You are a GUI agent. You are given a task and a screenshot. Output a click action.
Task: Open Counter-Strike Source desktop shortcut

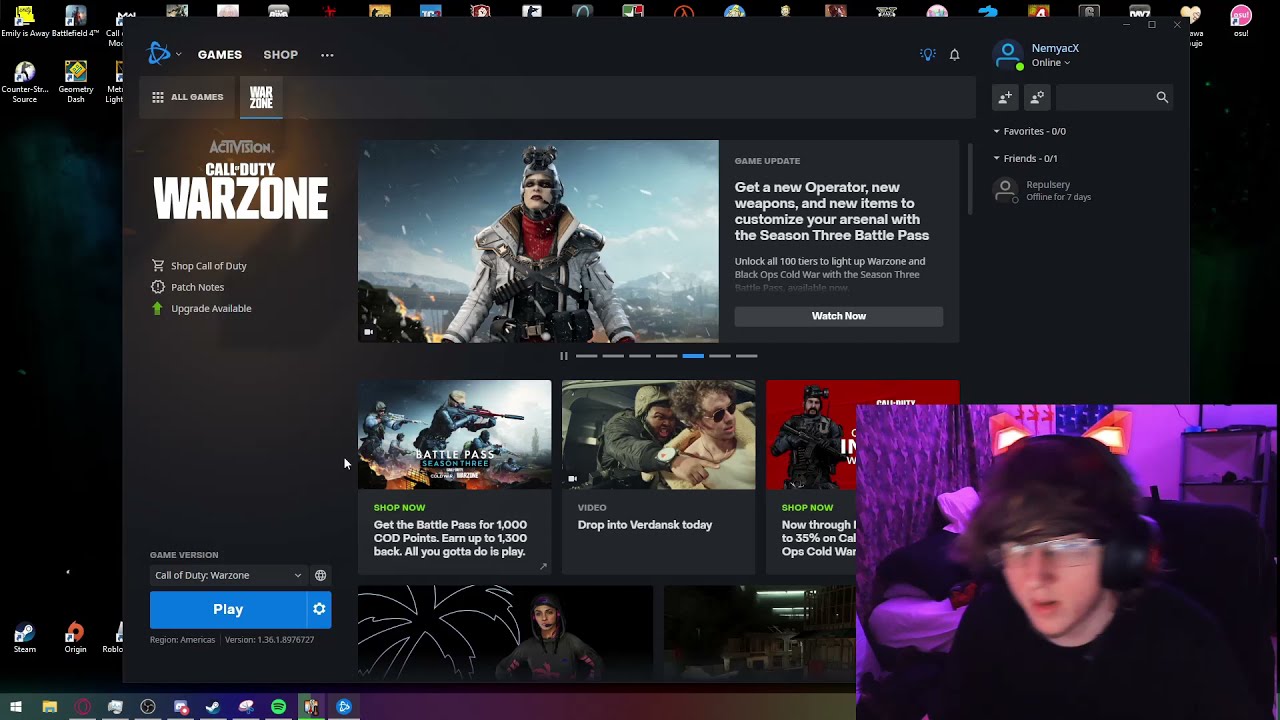pyautogui.click(x=25, y=82)
